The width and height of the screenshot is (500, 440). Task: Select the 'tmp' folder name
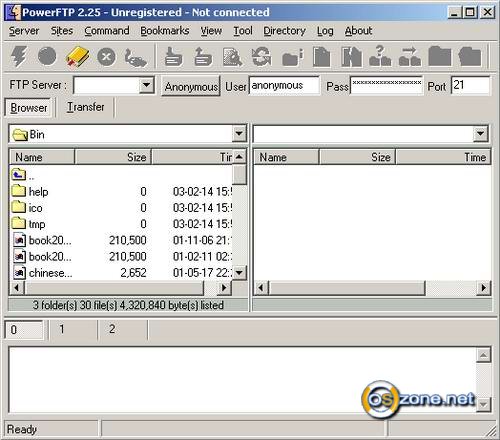[37, 224]
